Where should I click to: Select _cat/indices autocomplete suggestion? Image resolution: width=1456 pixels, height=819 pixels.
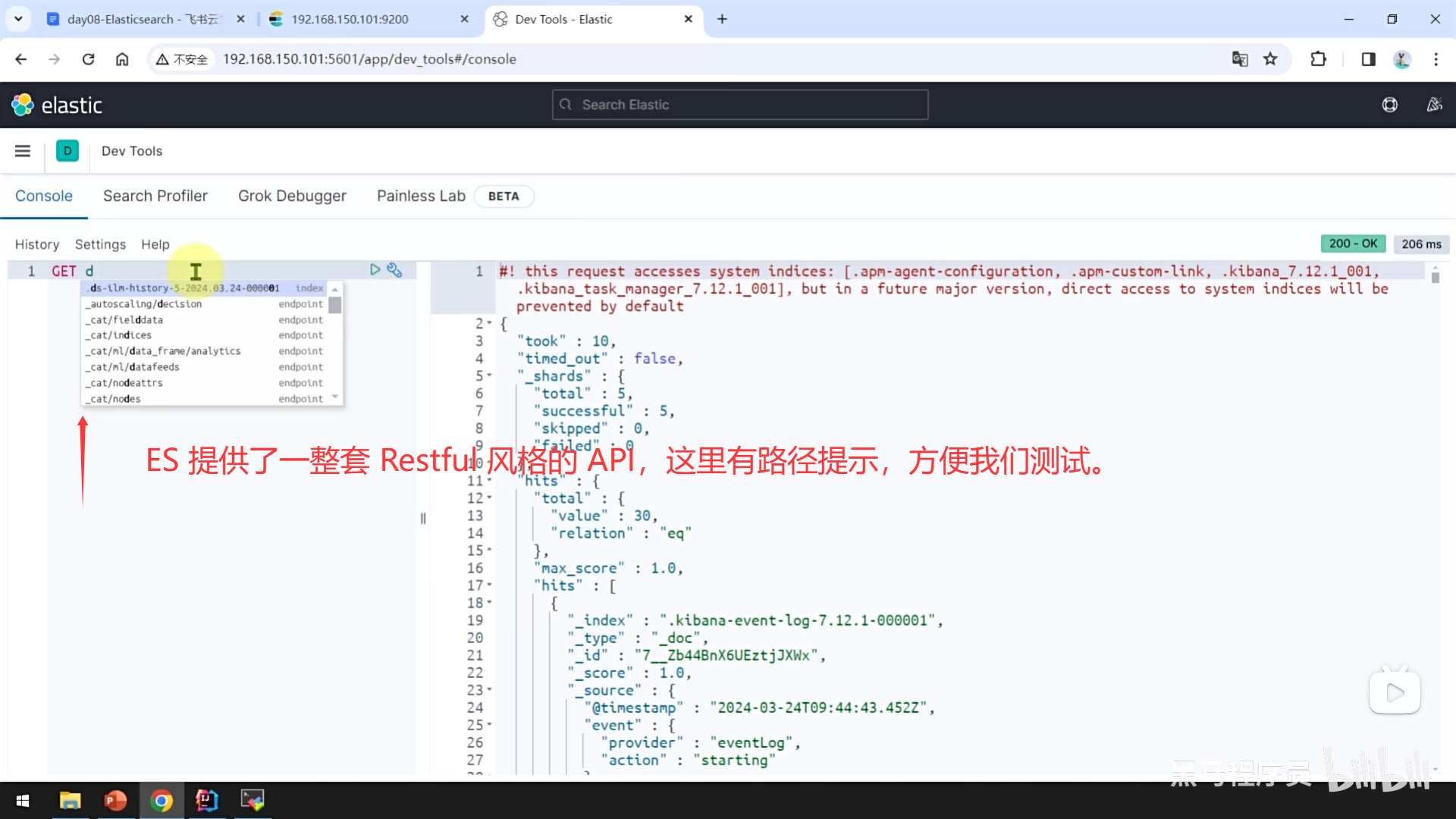pos(121,335)
